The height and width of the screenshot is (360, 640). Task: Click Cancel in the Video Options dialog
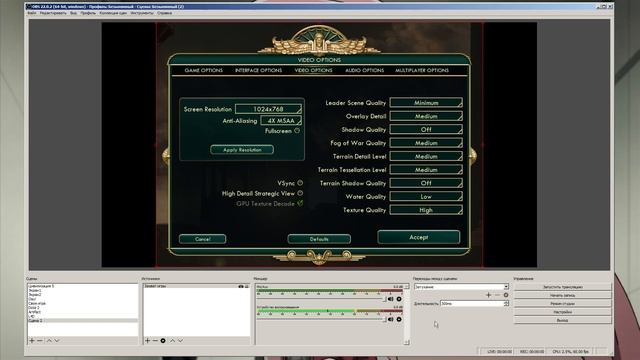pyautogui.click(x=202, y=239)
